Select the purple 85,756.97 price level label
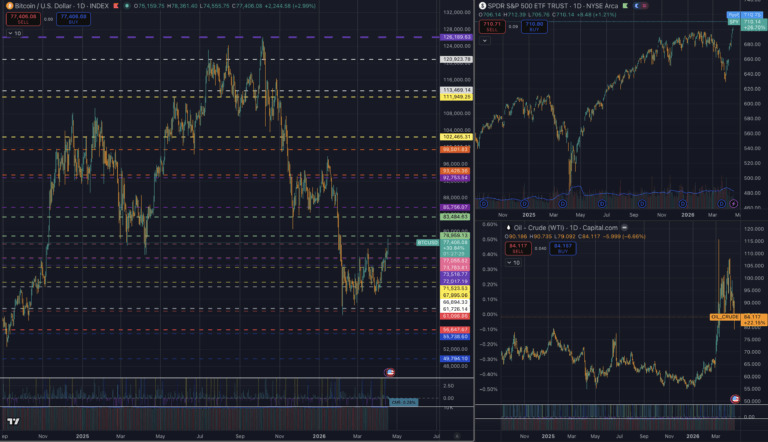 (456, 207)
